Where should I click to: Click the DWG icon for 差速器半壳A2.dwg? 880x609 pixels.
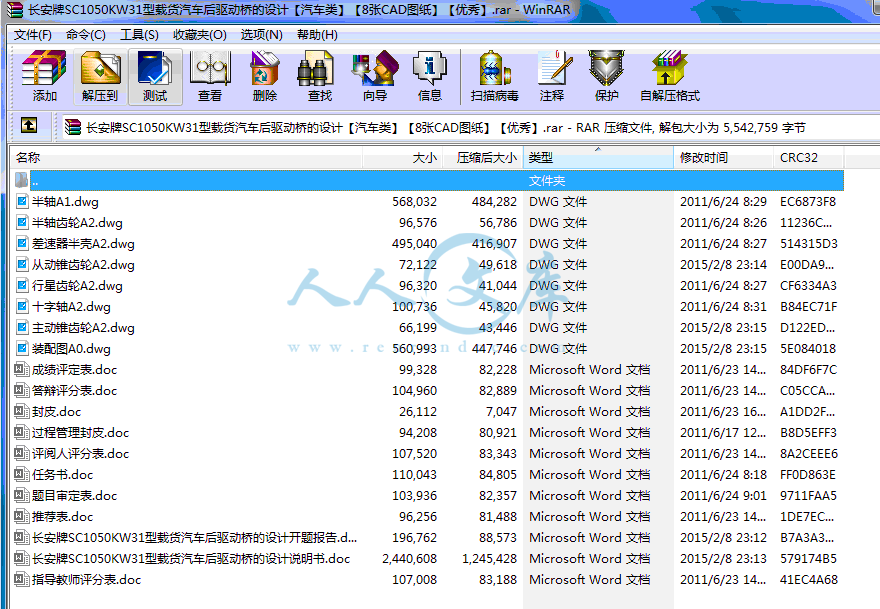pyautogui.click(x=22, y=244)
